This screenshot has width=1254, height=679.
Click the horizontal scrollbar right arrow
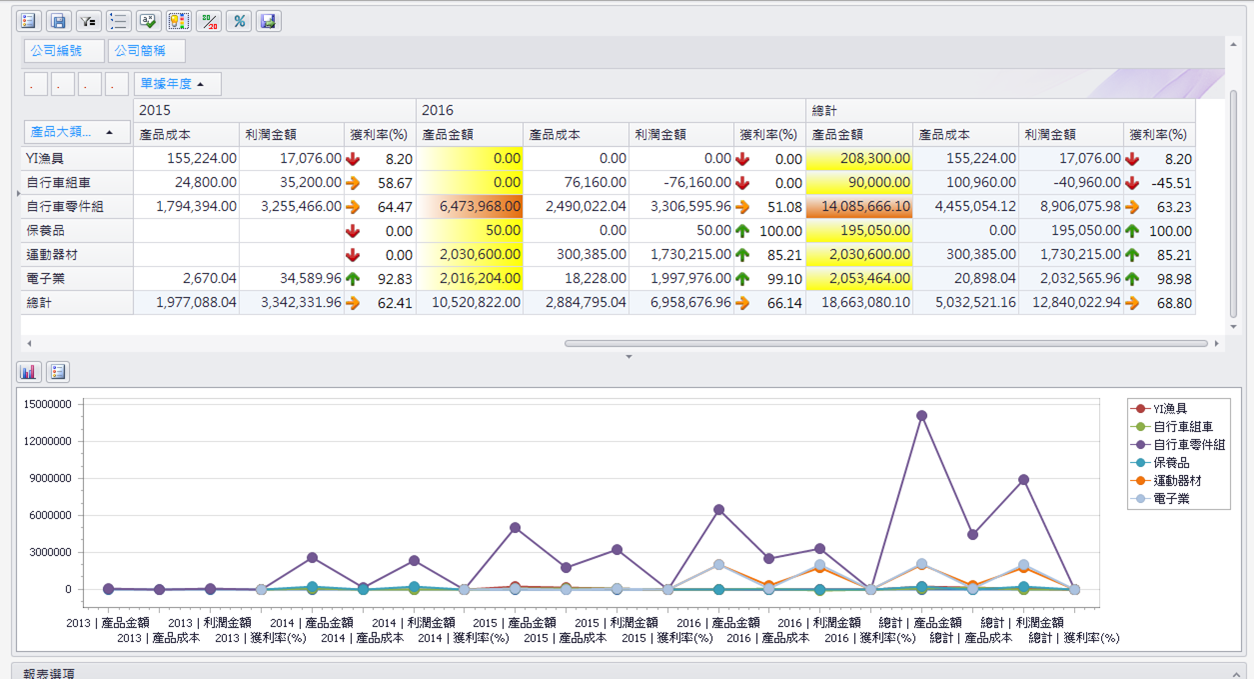pos(1216,343)
